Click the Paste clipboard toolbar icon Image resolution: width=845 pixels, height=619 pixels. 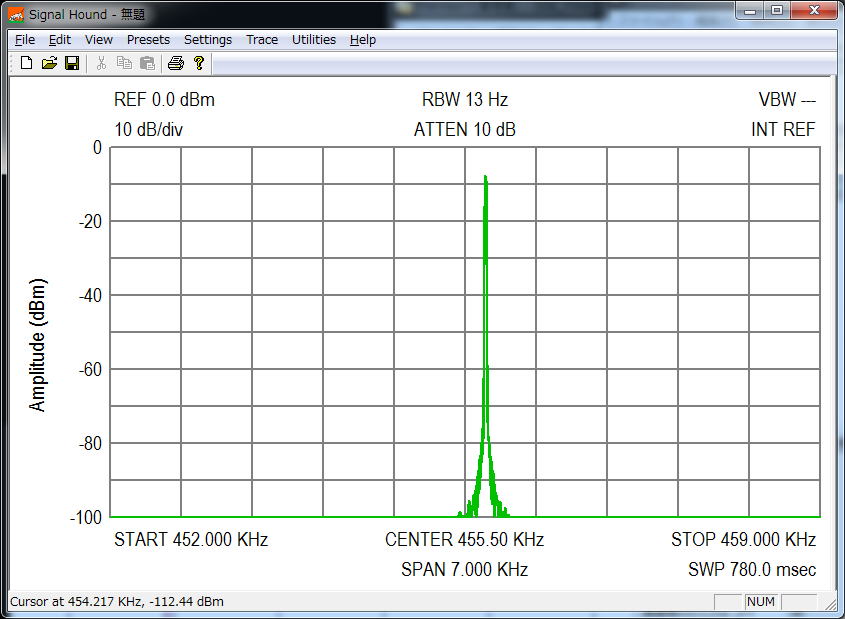(x=147, y=63)
